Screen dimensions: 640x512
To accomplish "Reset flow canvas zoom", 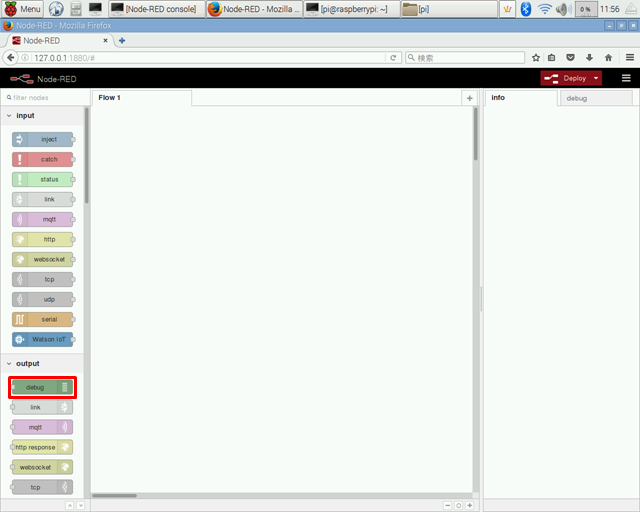I will click(458, 505).
